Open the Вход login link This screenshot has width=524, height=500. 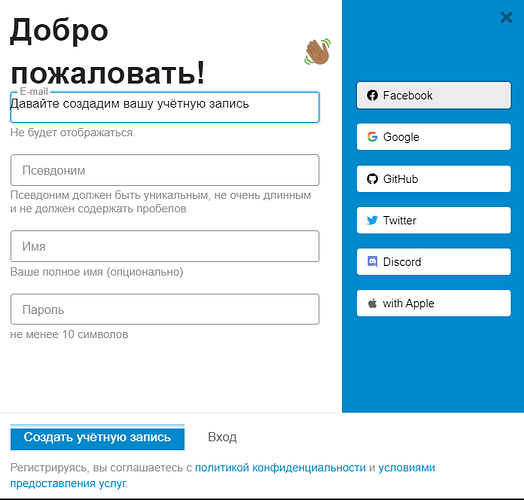(x=222, y=437)
